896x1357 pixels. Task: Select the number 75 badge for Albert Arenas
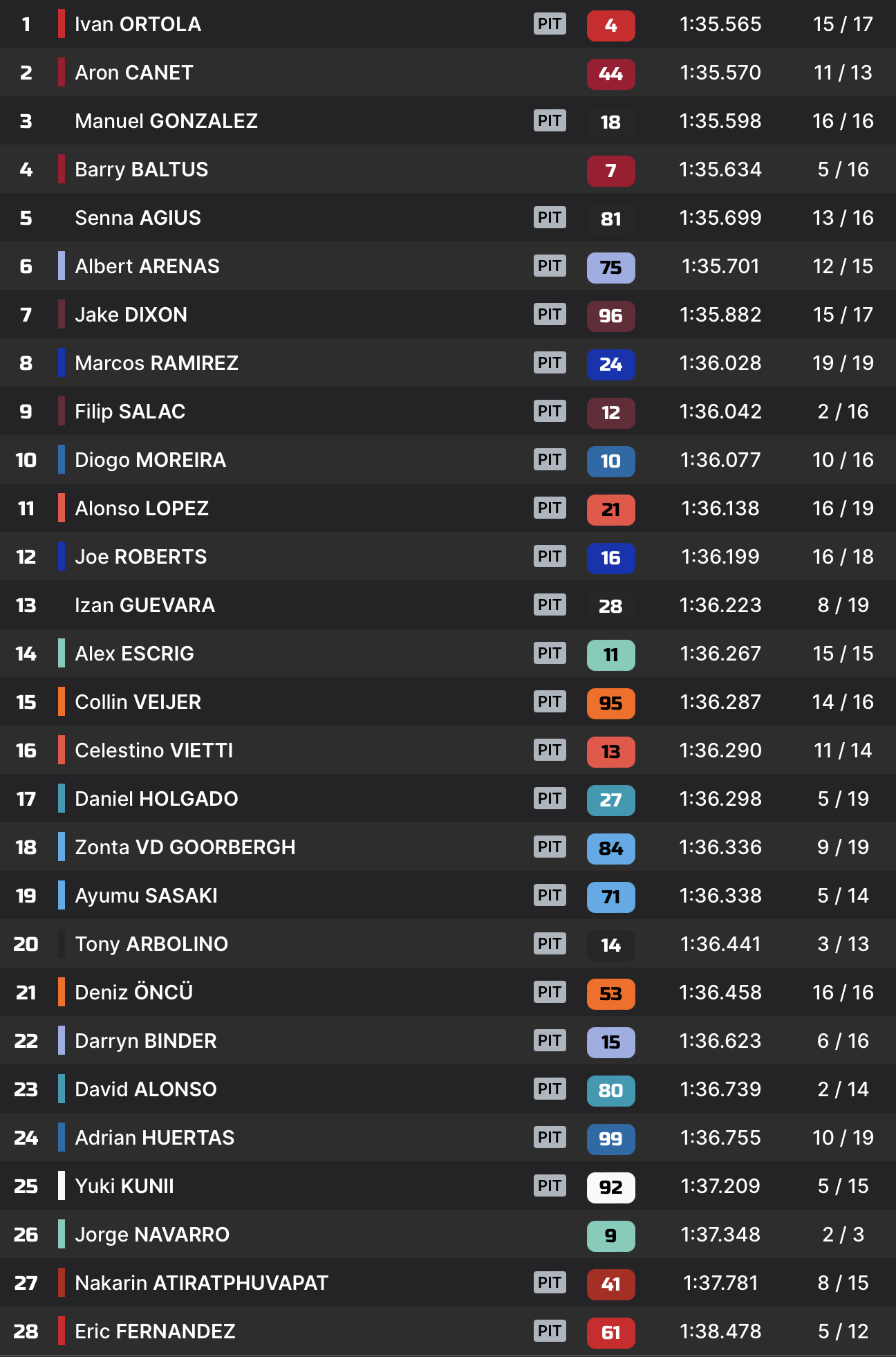610,268
